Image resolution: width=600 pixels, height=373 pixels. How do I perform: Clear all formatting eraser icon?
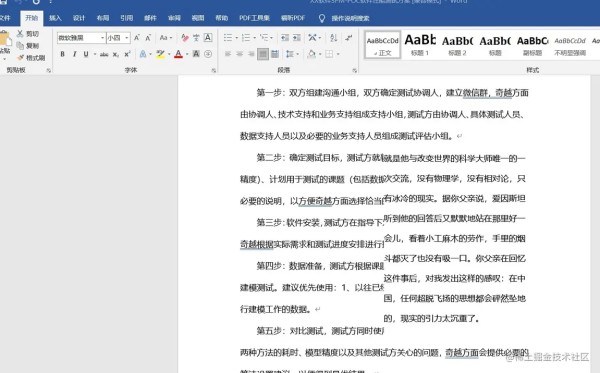185,37
